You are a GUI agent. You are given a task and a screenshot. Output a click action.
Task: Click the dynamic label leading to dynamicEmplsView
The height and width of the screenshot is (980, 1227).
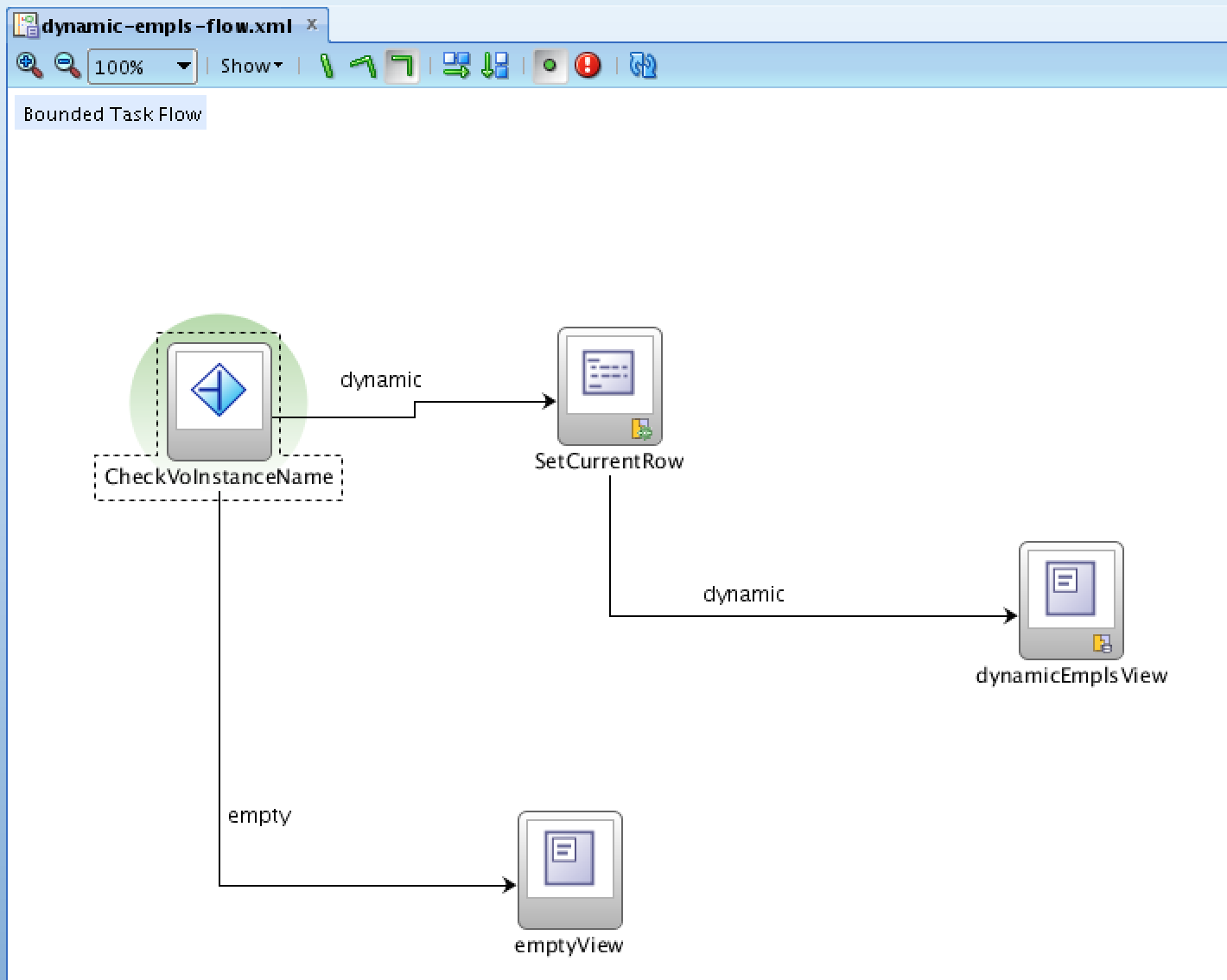744,595
